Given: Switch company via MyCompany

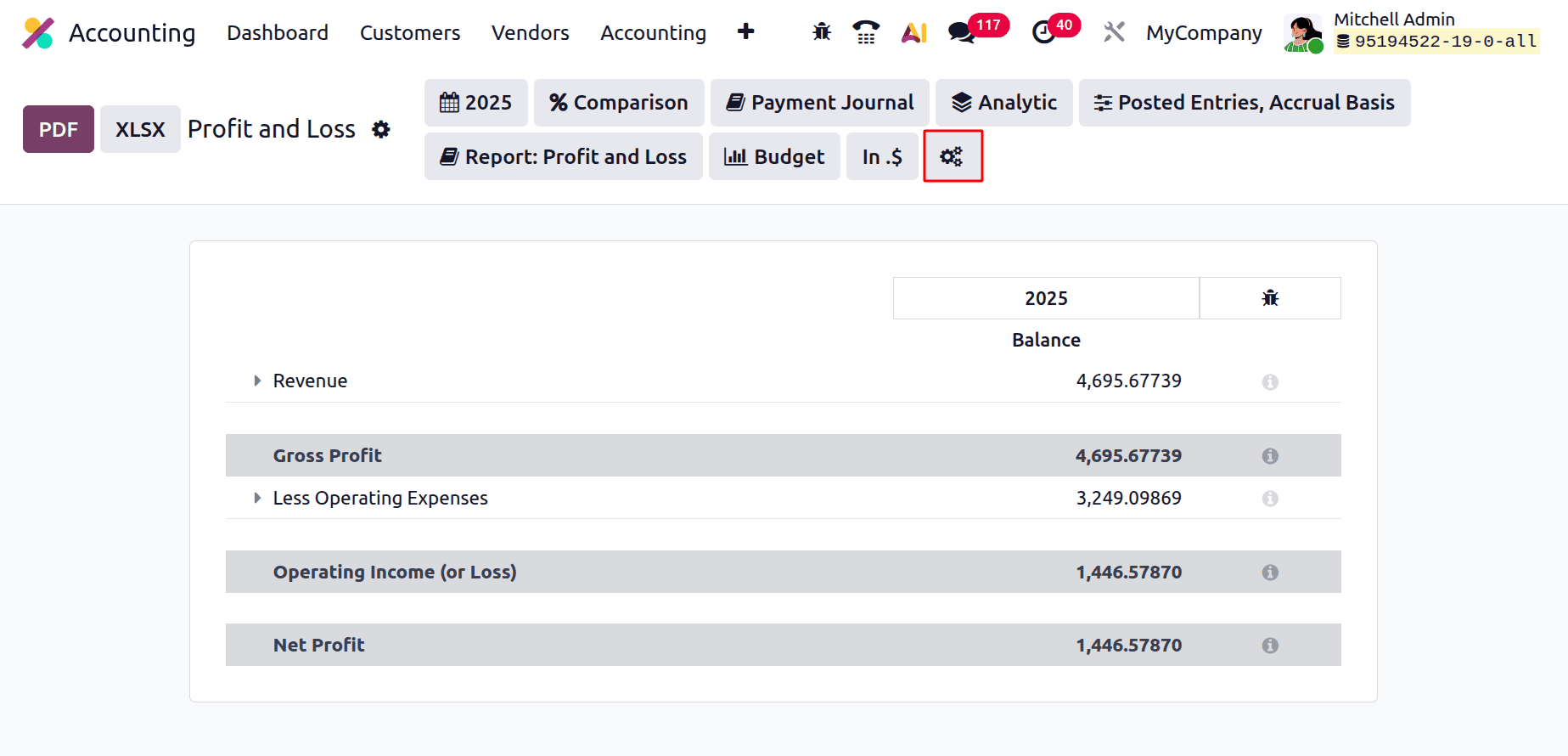Looking at the screenshot, I should 1204,32.
